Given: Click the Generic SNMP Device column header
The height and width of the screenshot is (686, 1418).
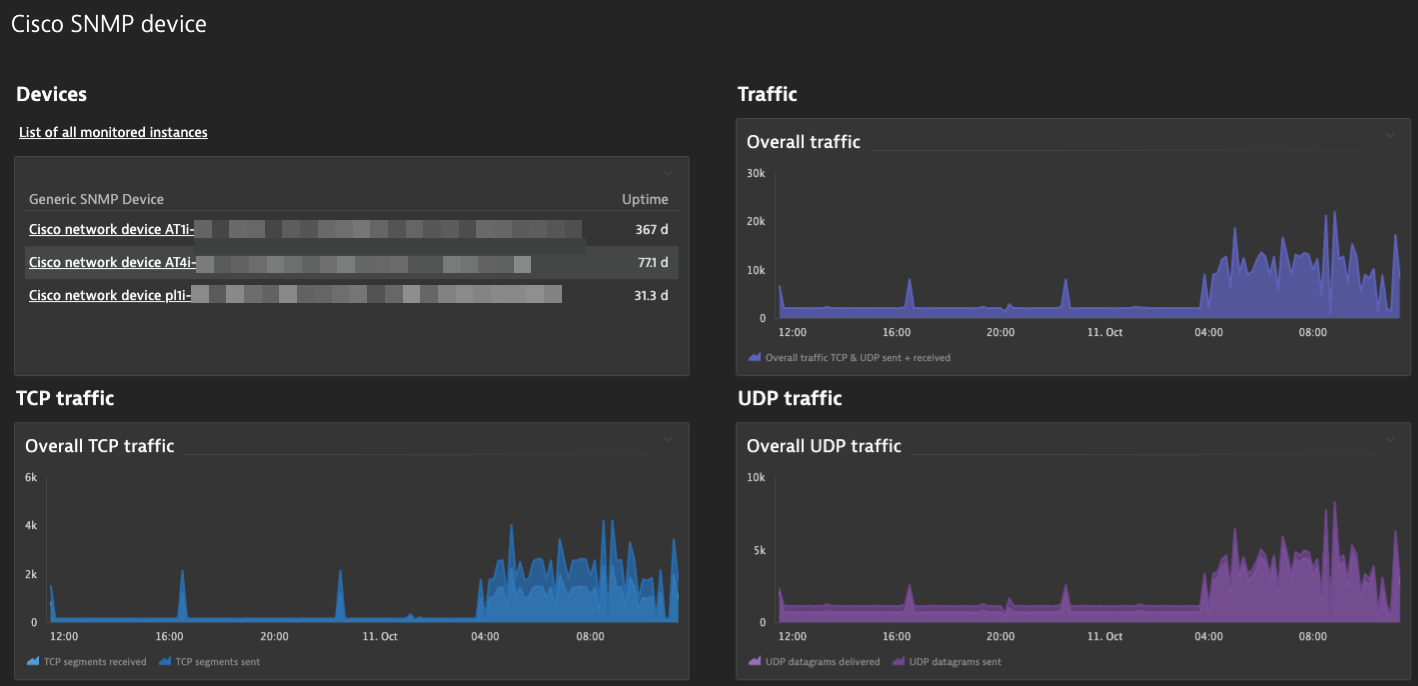Looking at the screenshot, I should pyautogui.click(x=96, y=199).
